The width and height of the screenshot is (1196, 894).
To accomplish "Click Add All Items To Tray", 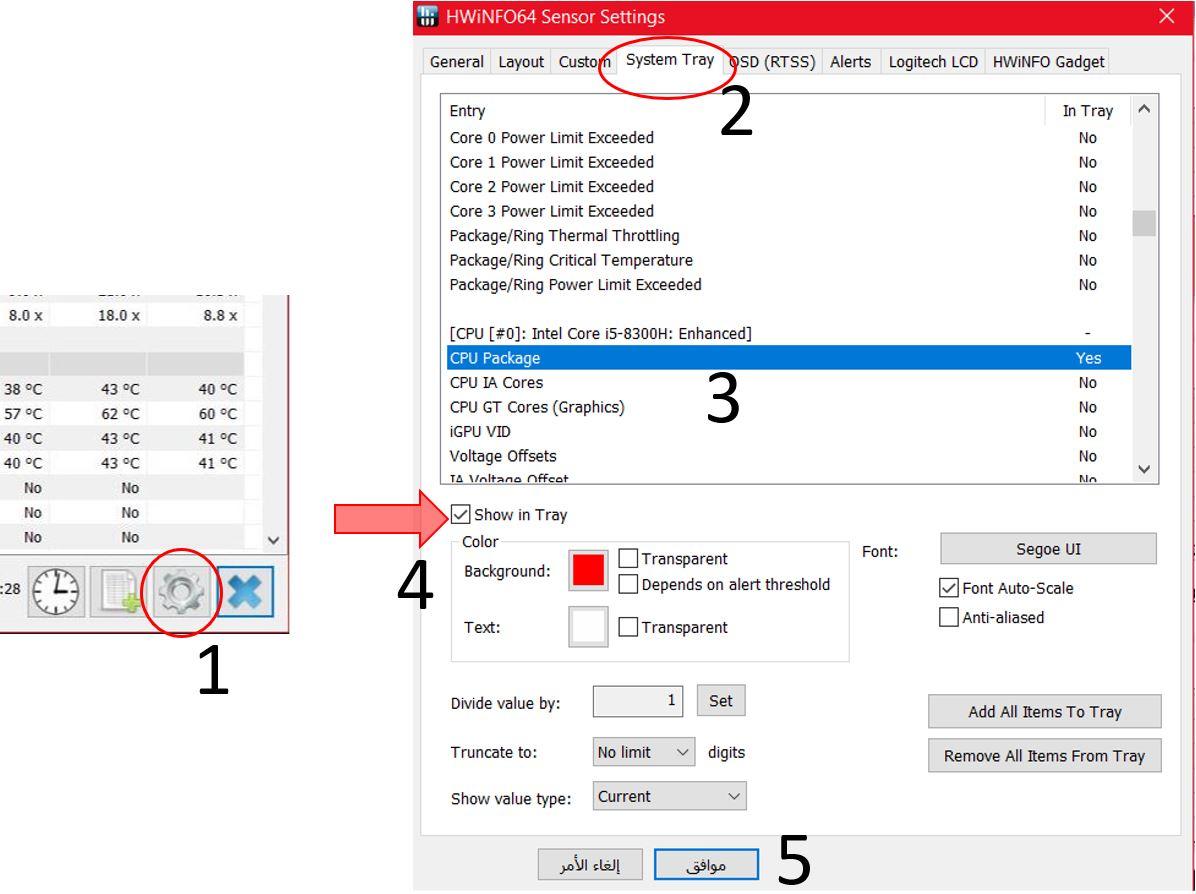I will pos(1044,712).
